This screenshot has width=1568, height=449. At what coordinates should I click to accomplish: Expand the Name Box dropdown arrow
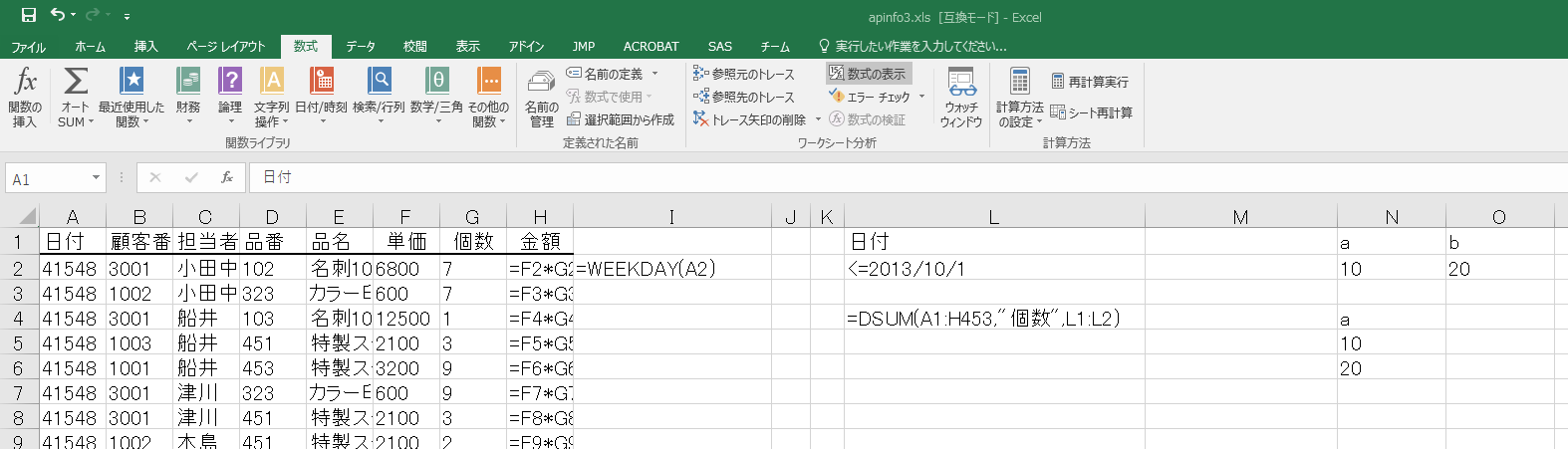96,178
